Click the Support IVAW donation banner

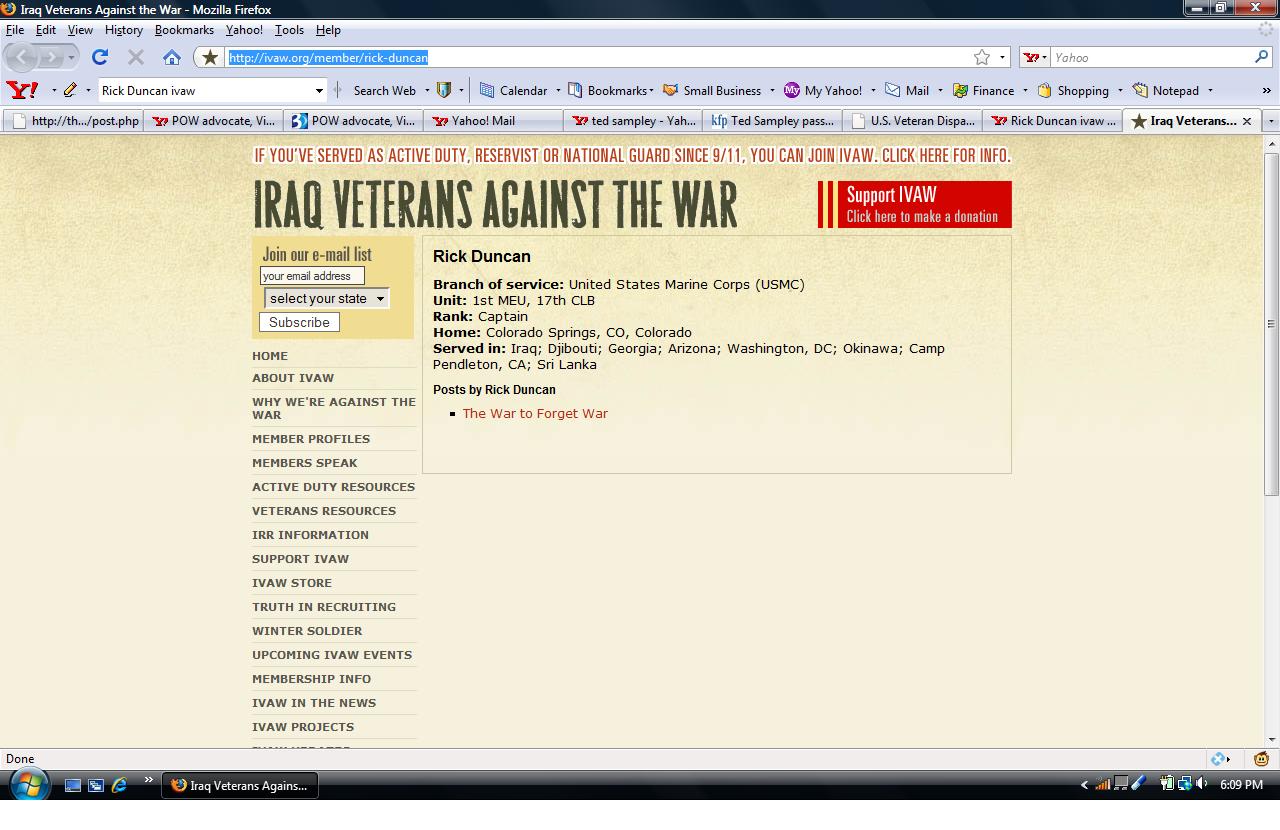tap(915, 204)
